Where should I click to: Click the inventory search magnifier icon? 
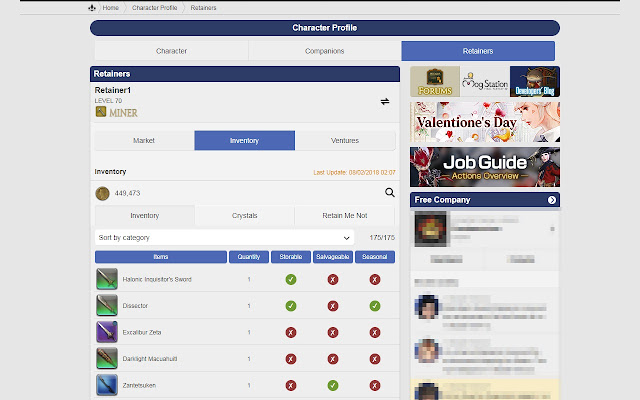tap(390, 192)
